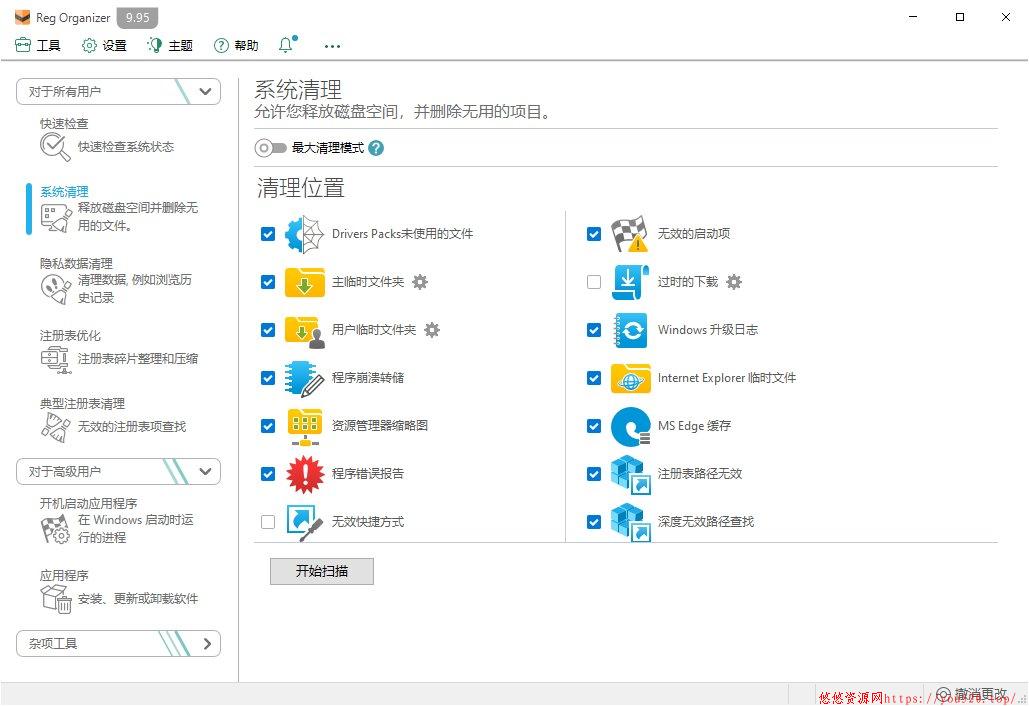Viewport: 1029px width, 706px height.
Task: Click the 程序崩溃转储 icon
Action: (x=304, y=378)
